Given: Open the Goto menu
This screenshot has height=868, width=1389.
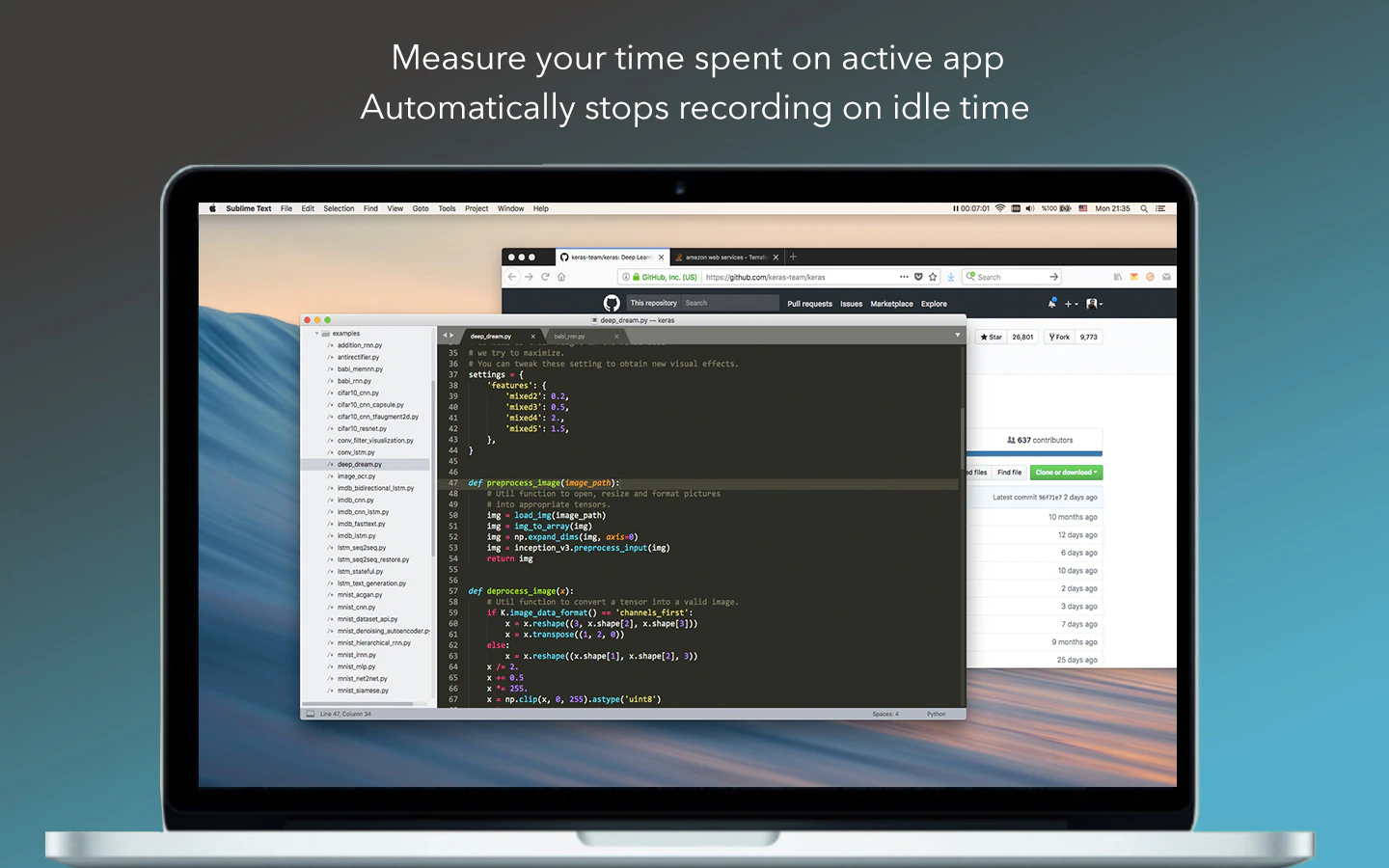Looking at the screenshot, I should (421, 208).
